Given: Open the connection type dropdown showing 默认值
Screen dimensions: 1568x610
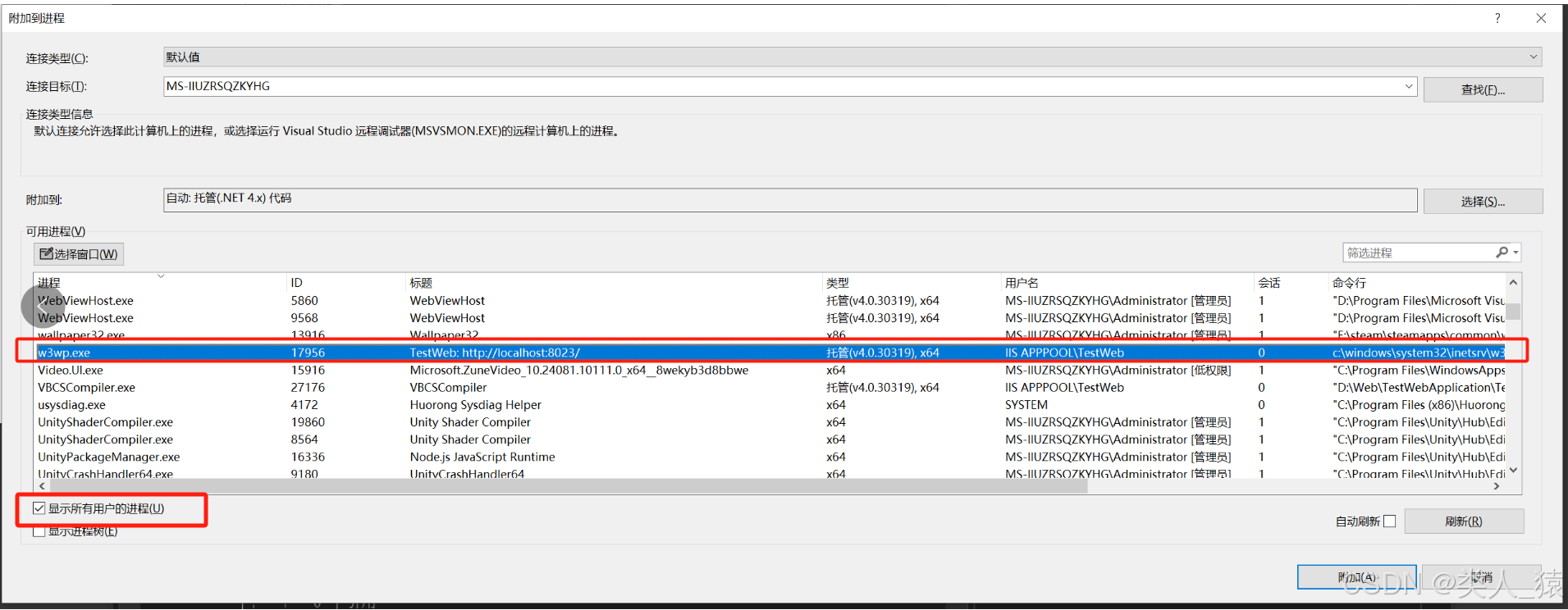Looking at the screenshot, I should [x=853, y=57].
